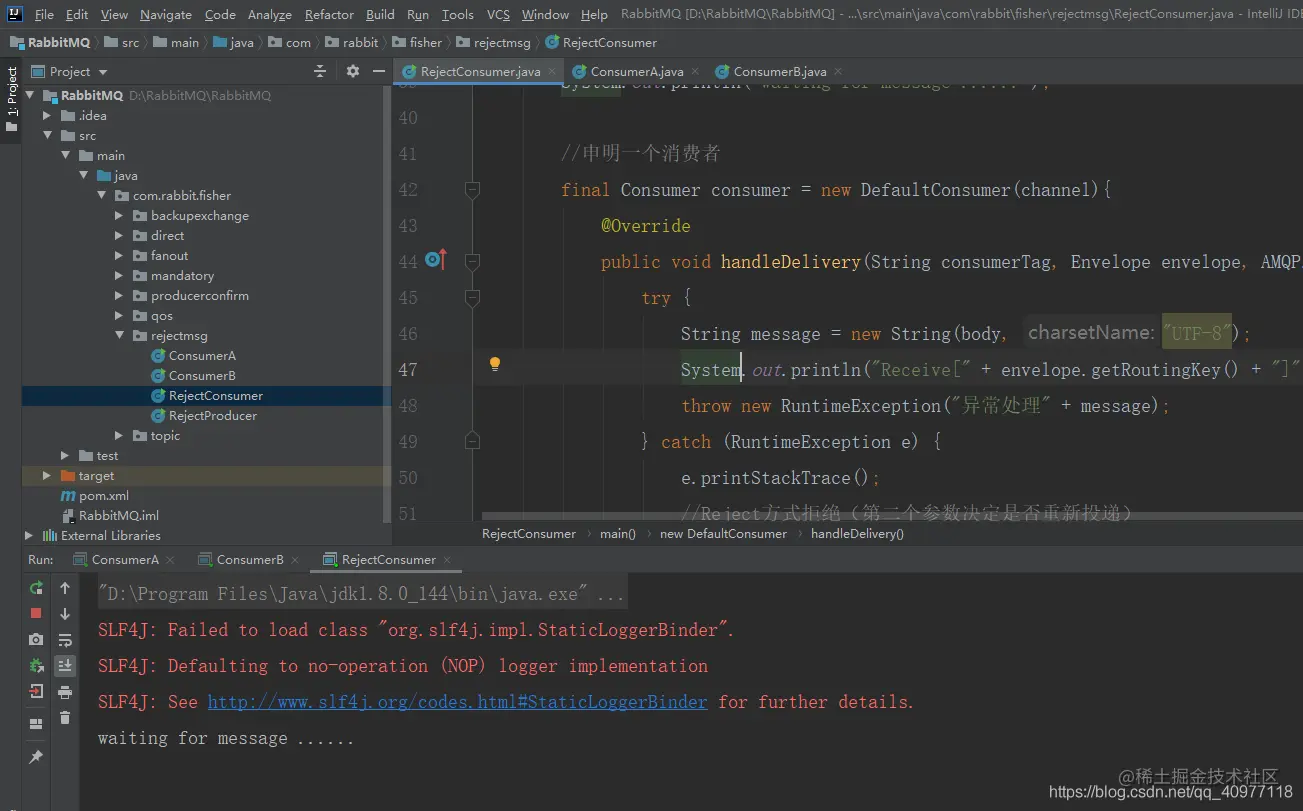1303x811 pixels.
Task: Expand the backupexchange package
Action: [118, 215]
